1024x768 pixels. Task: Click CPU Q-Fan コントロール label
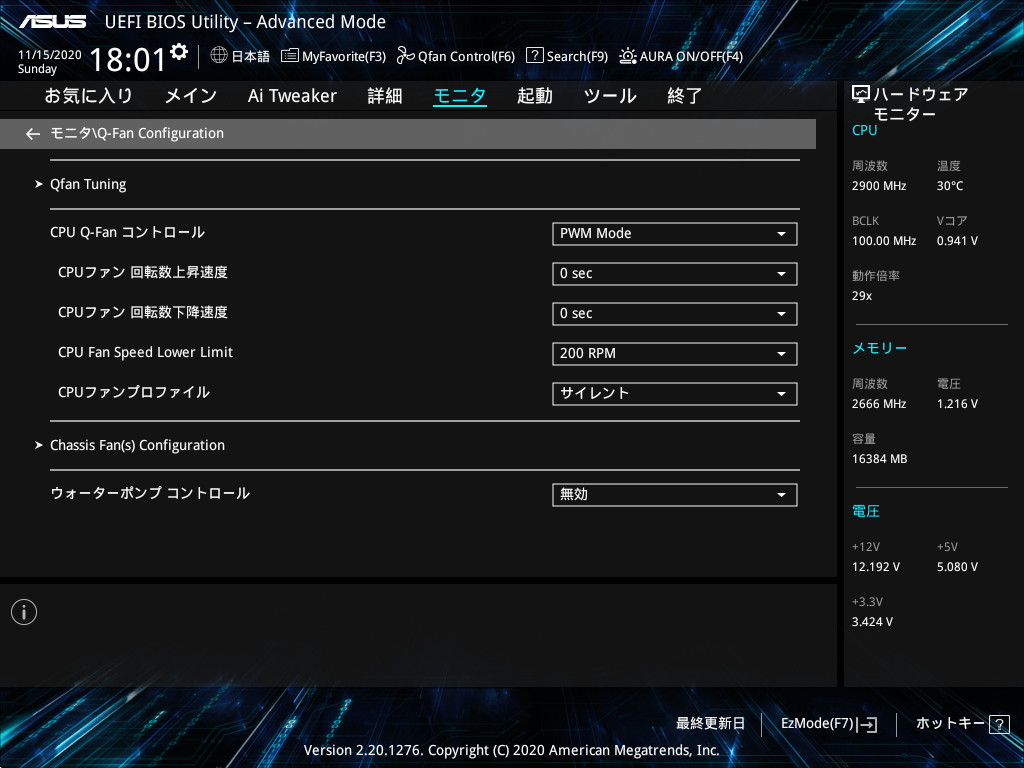(x=127, y=232)
